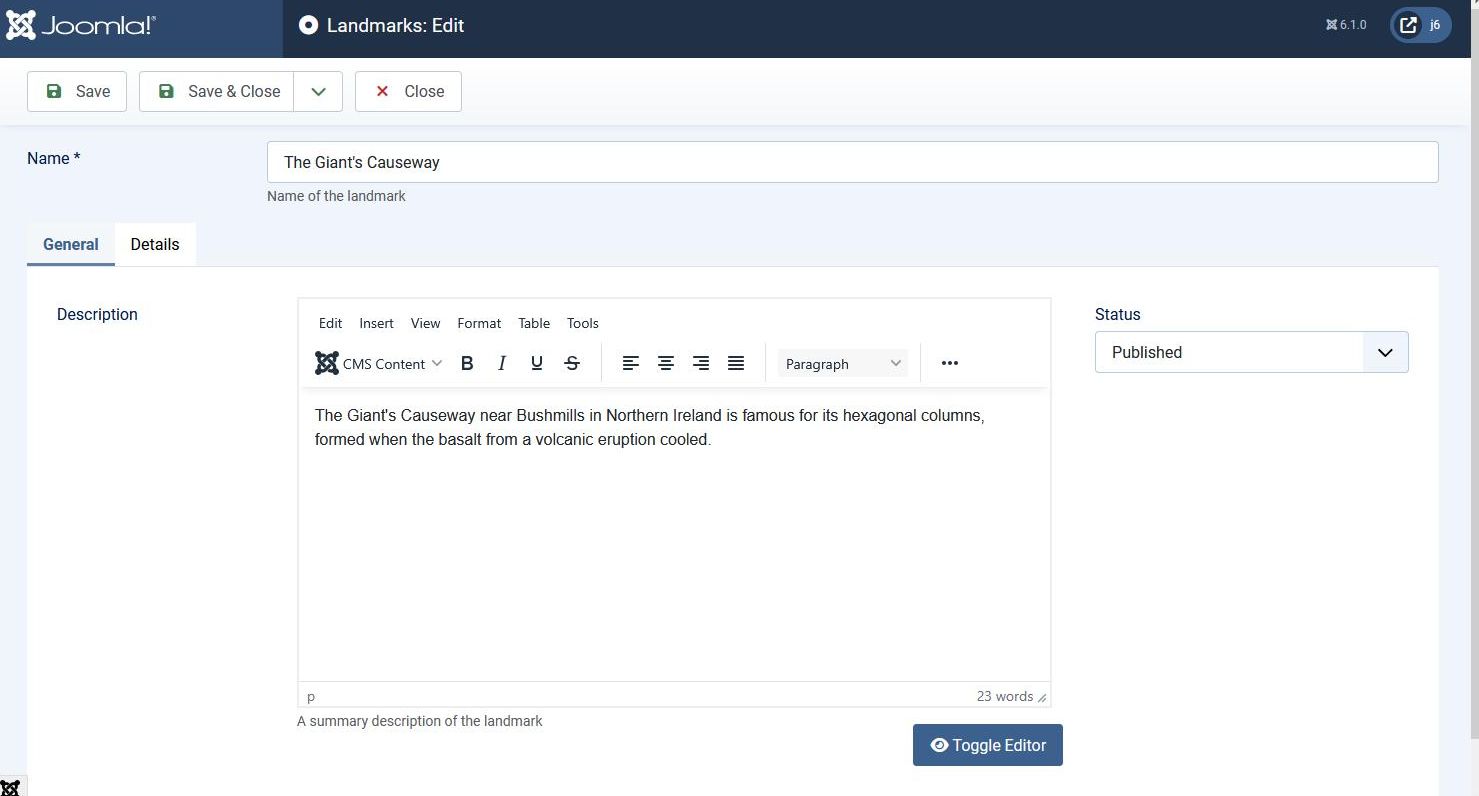Click into the Name input field

pyautogui.click(x=852, y=162)
